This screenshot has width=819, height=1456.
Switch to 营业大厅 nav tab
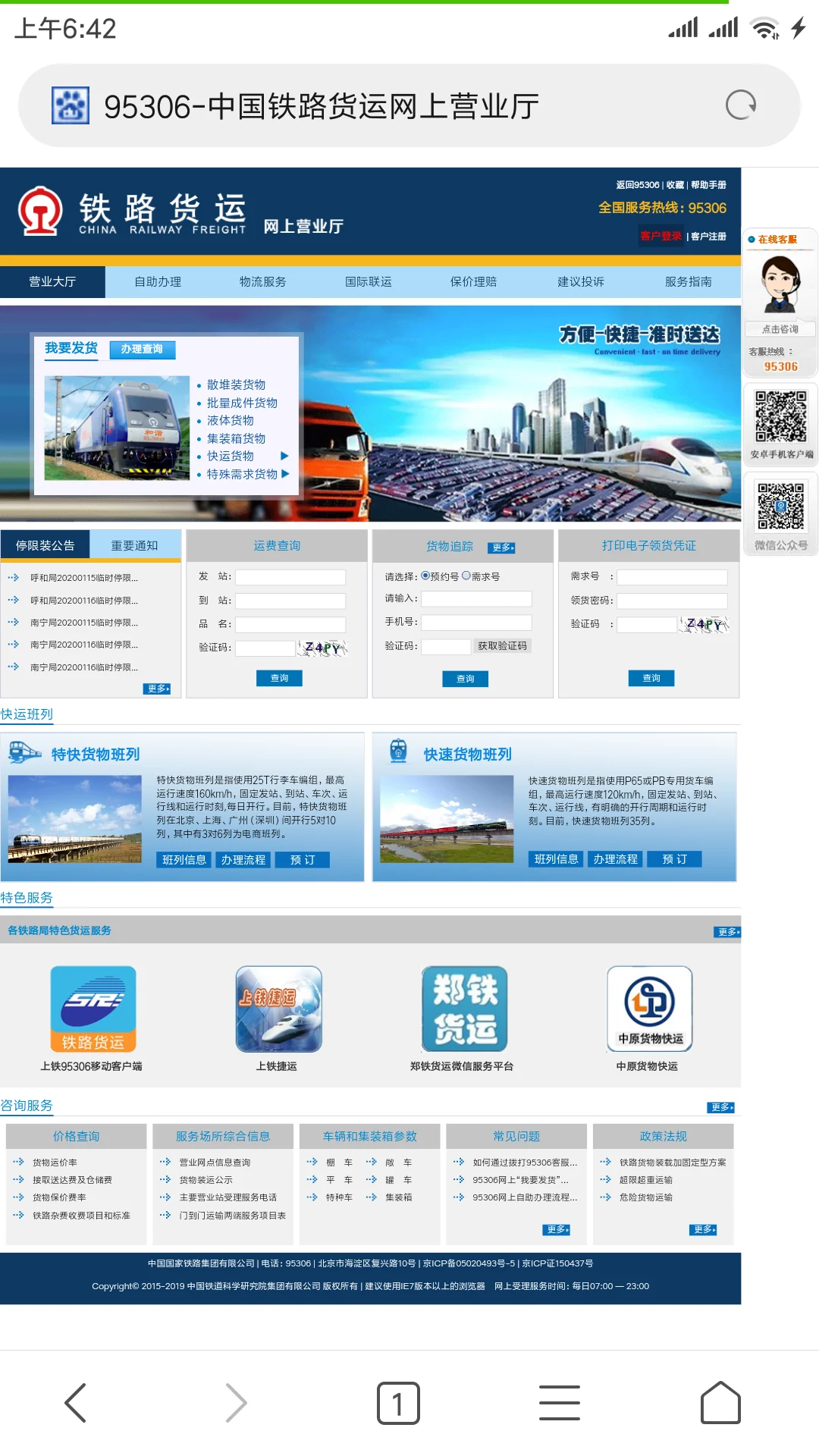coord(52,281)
